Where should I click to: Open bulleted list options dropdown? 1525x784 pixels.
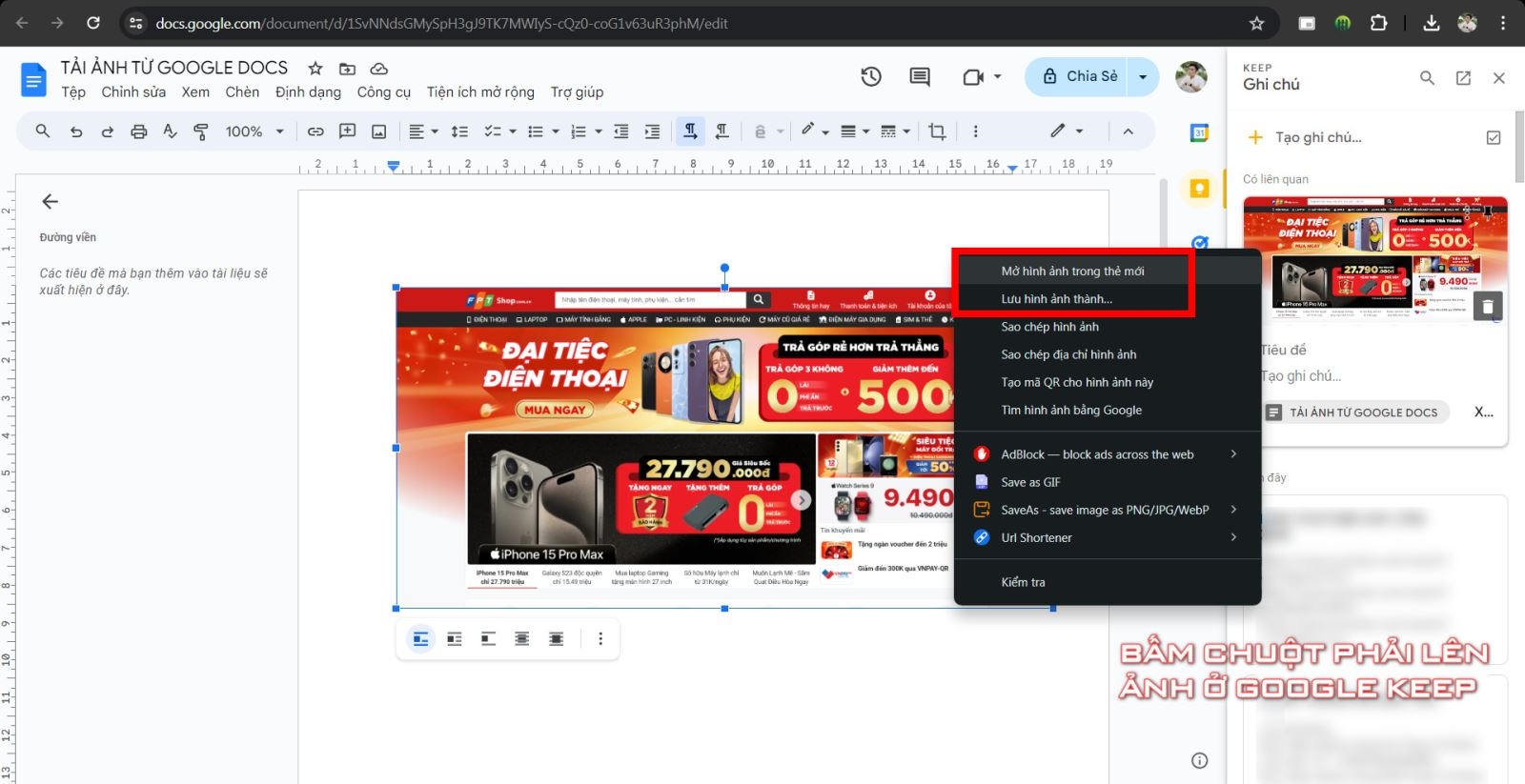pyautogui.click(x=542, y=131)
